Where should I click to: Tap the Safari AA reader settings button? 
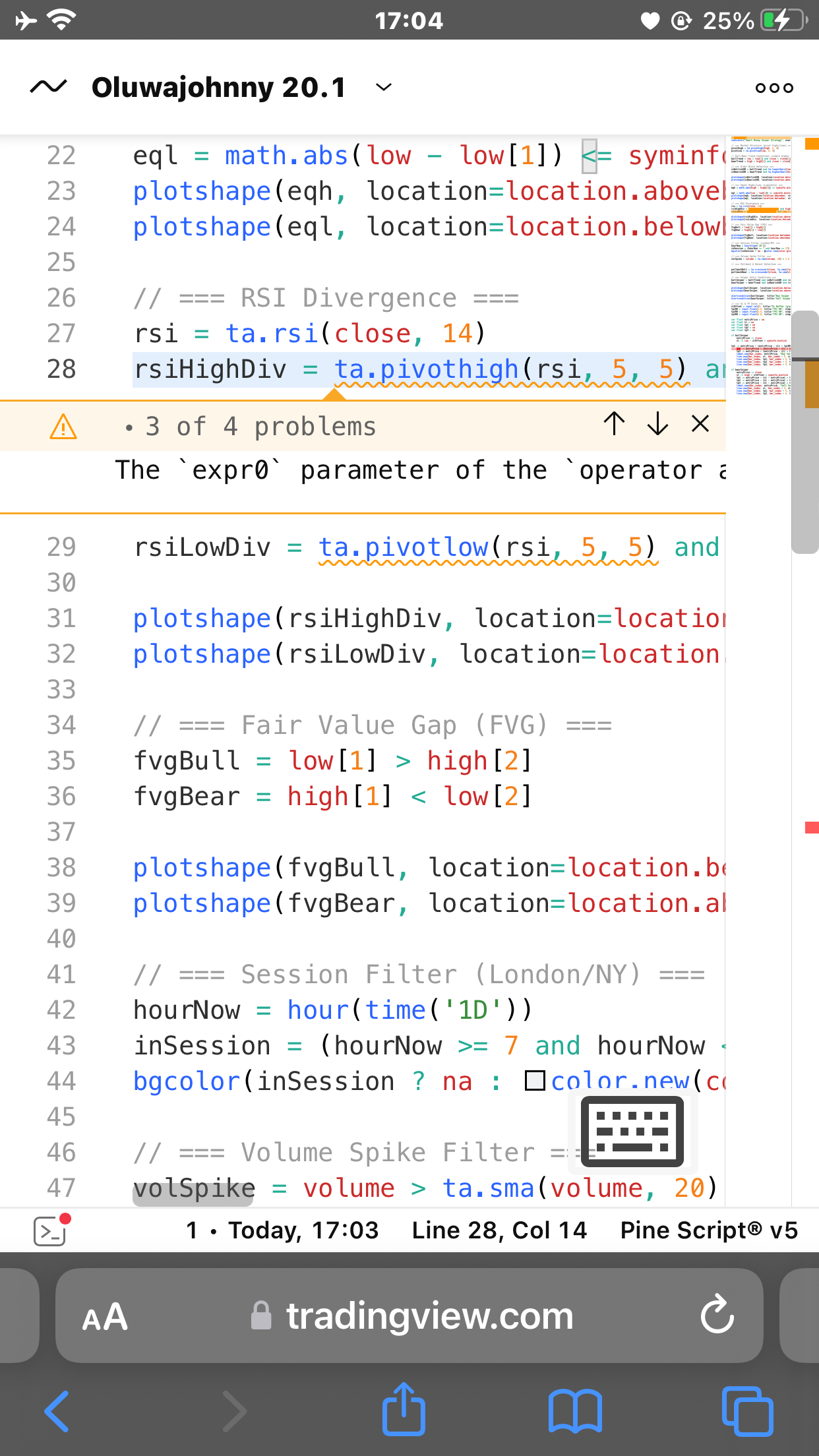click(105, 1317)
